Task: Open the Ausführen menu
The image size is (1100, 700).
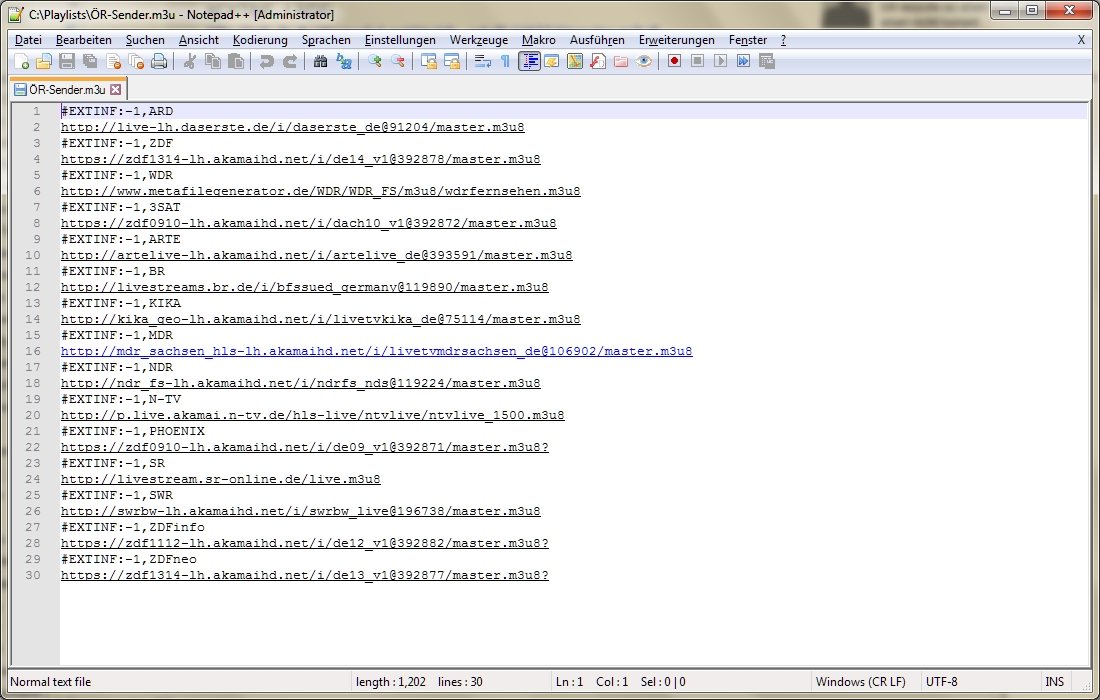Action: pyautogui.click(x=597, y=40)
